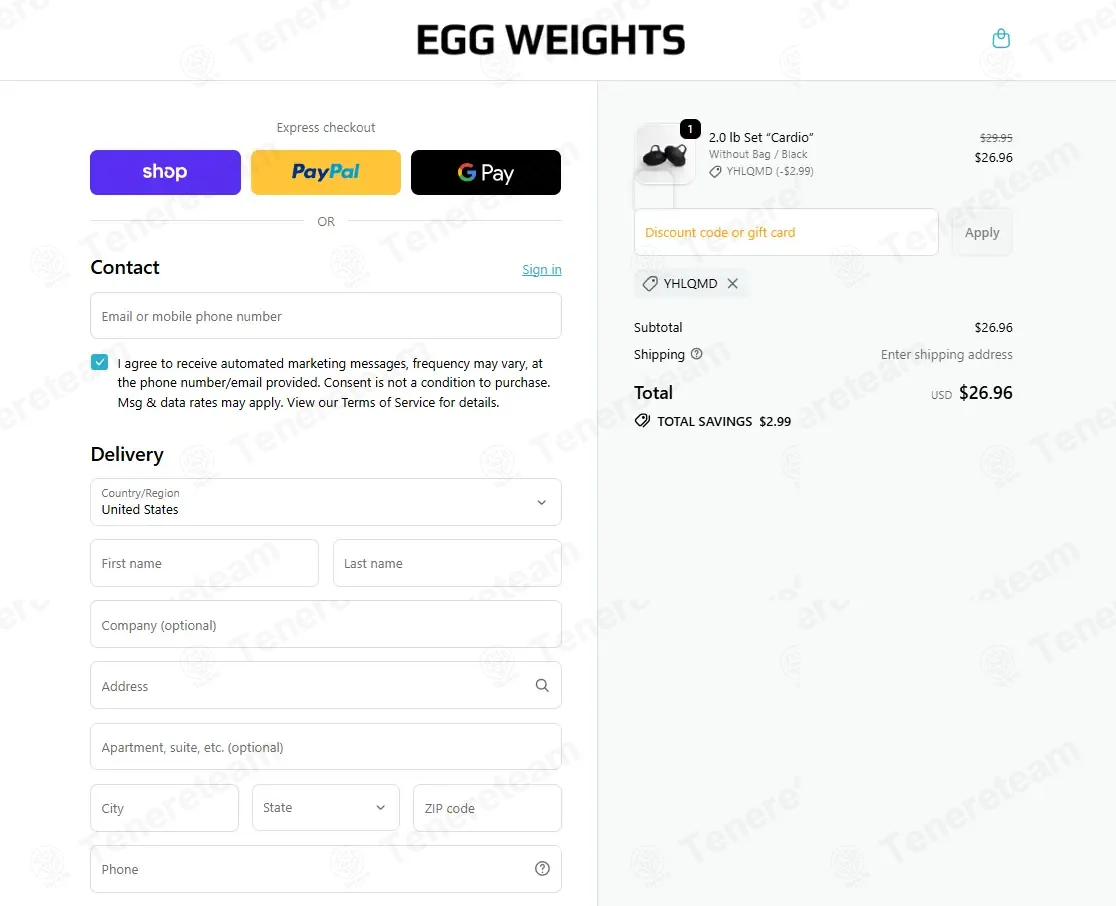Pay with Google Pay button
Viewport: 1116px width, 906px height.
pyautogui.click(x=486, y=172)
